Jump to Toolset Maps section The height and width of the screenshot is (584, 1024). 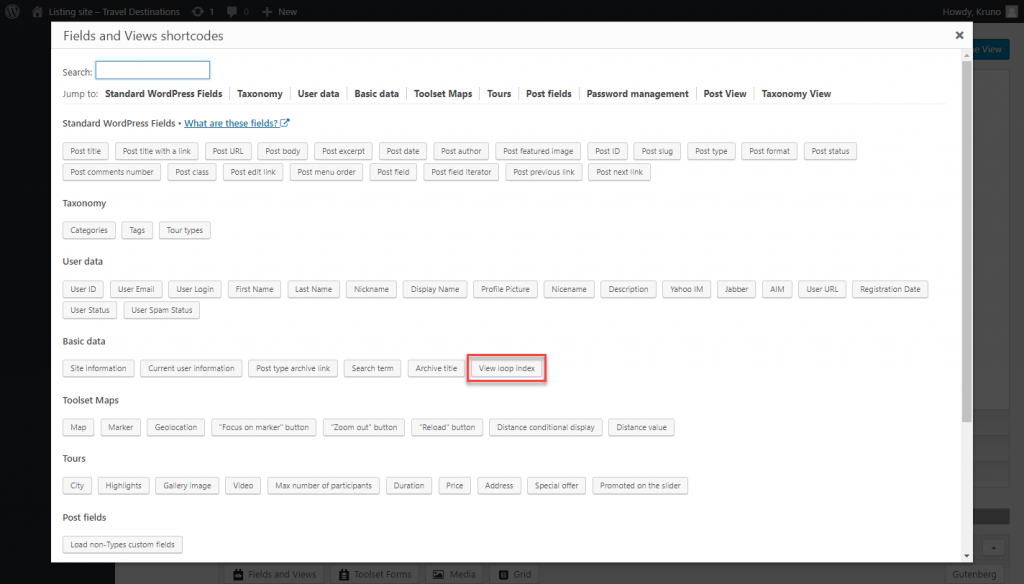tap(443, 93)
